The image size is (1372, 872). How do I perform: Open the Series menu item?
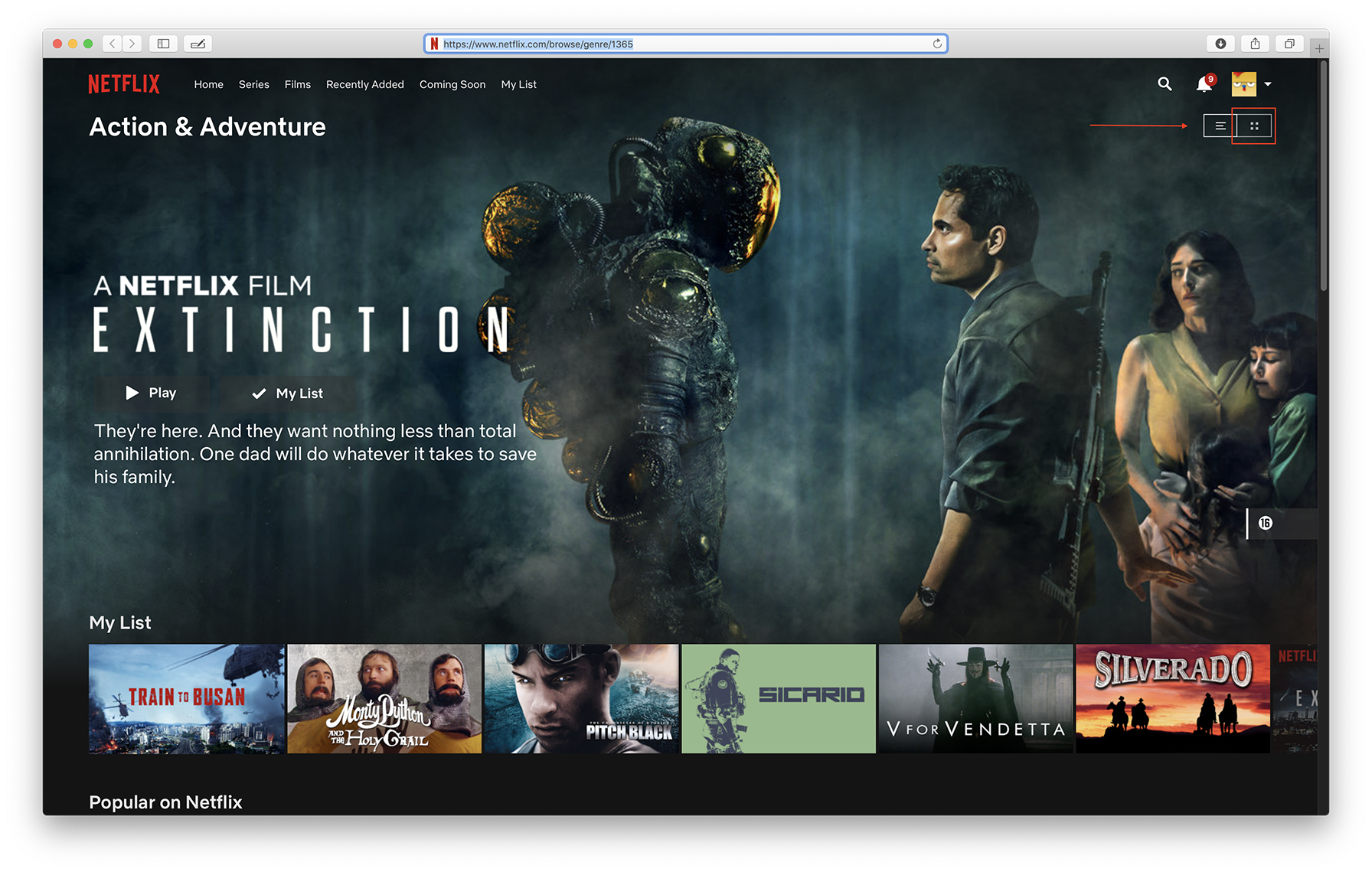[254, 84]
